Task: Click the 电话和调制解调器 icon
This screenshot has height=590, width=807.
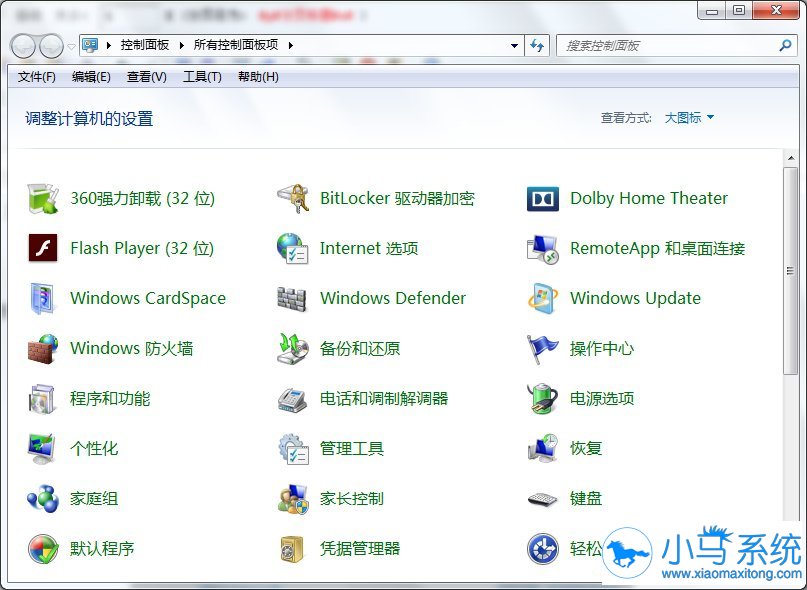Action: 293,400
